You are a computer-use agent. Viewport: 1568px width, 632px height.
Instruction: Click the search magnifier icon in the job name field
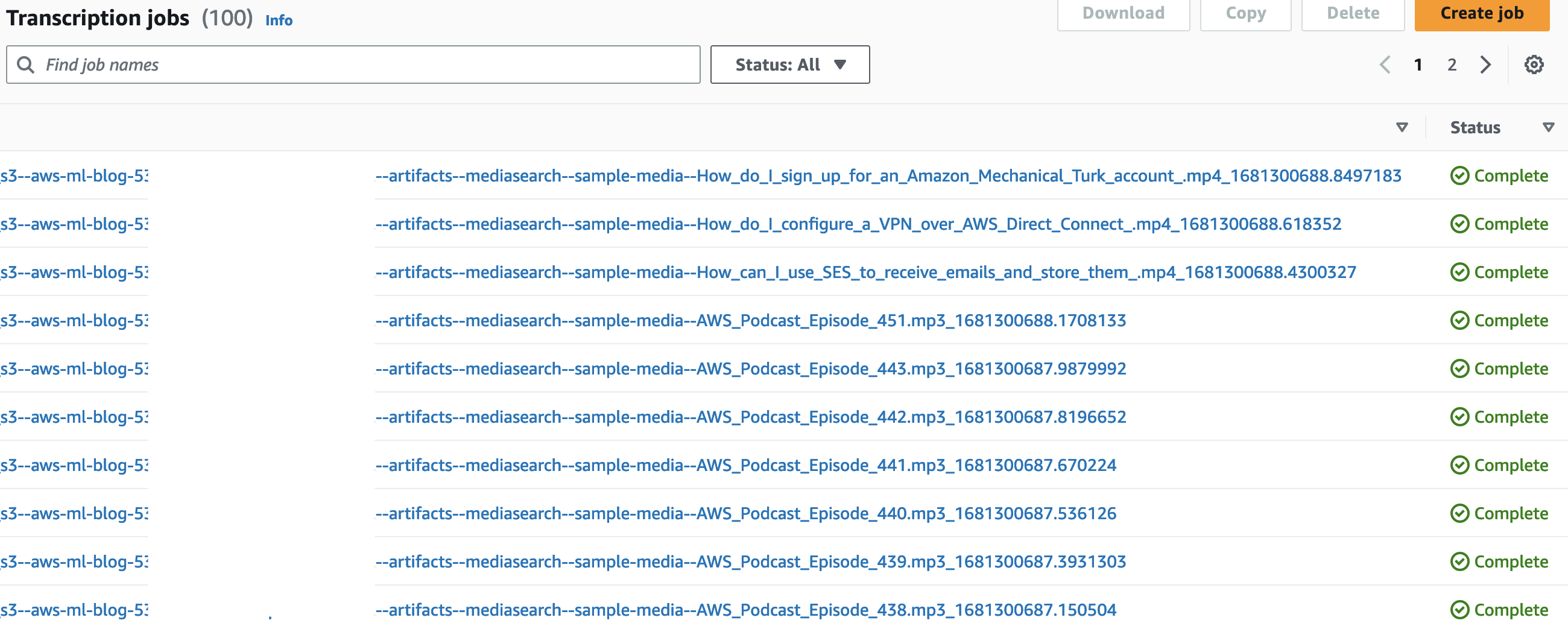coord(25,65)
